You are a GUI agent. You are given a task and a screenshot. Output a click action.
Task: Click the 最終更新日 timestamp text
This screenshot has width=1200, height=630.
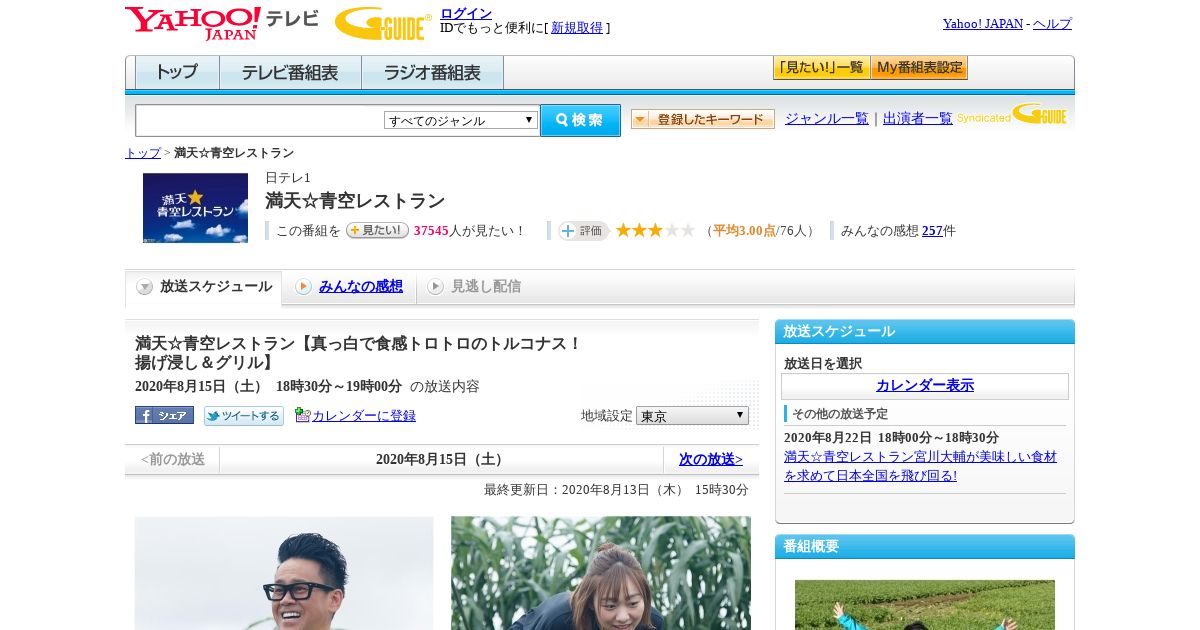[616, 490]
